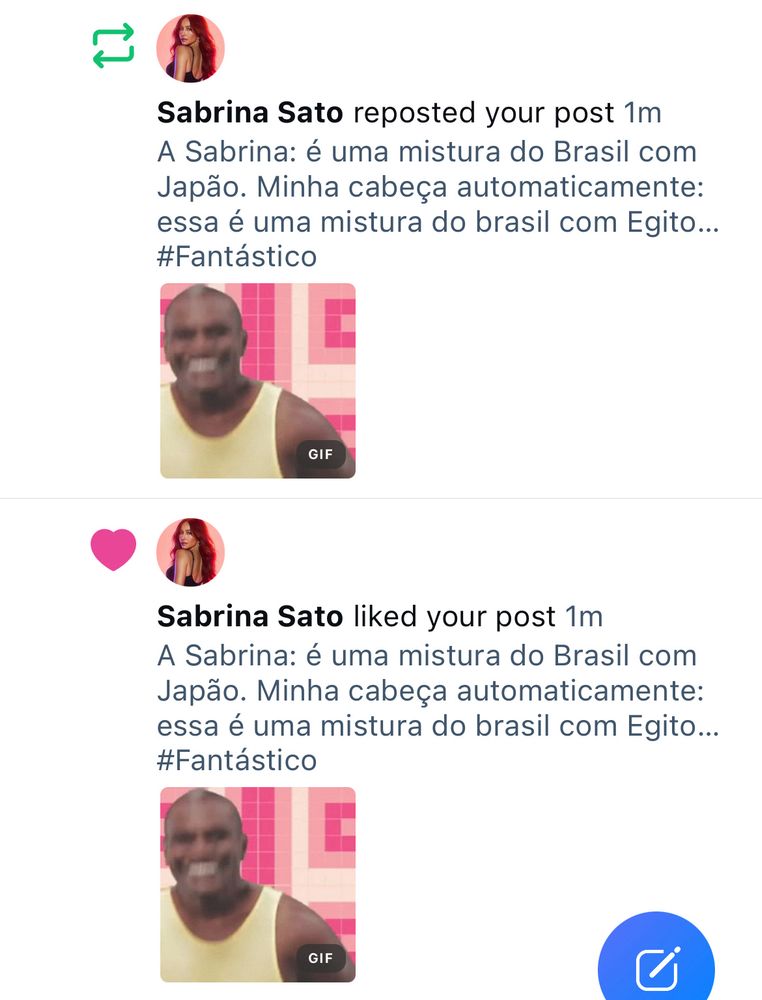Open the reposted post text about Brasil com Japão

[438, 204]
